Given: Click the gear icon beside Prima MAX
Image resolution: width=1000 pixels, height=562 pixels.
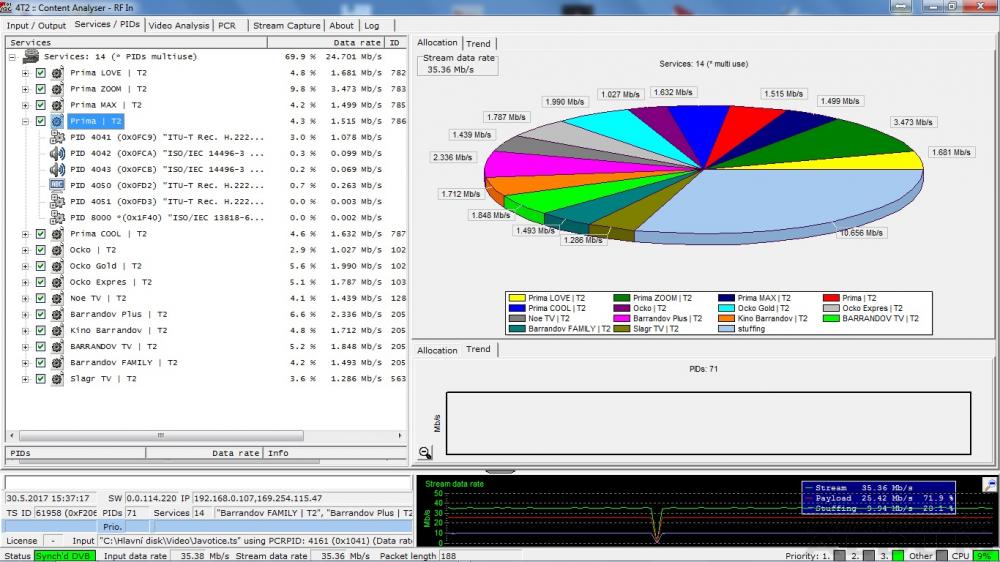Looking at the screenshot, I should coord(57,105).
